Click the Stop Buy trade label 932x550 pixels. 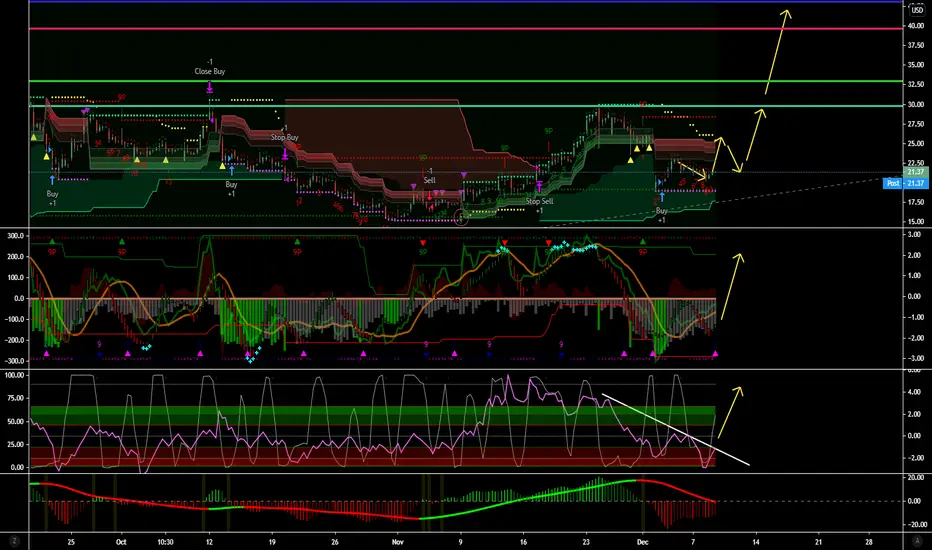click(x=285, y=137)
